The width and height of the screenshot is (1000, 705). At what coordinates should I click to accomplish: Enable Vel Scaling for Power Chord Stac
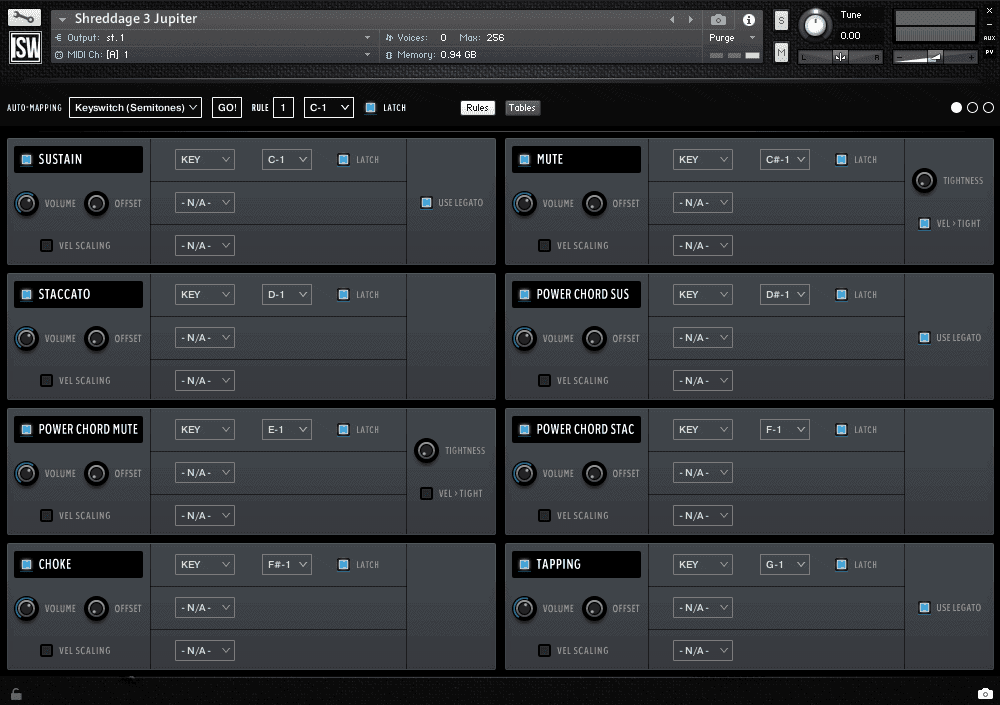pos(544,516)
